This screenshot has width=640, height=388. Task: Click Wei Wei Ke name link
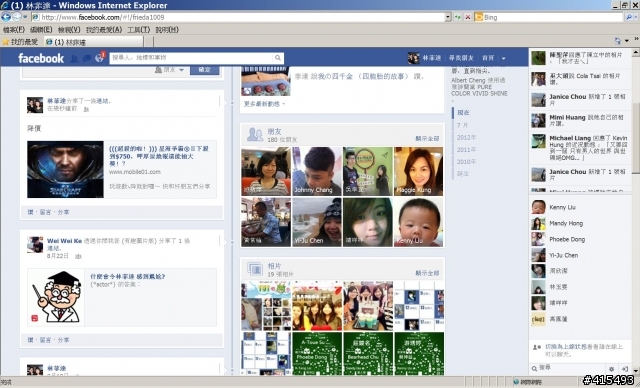(64, 241)
